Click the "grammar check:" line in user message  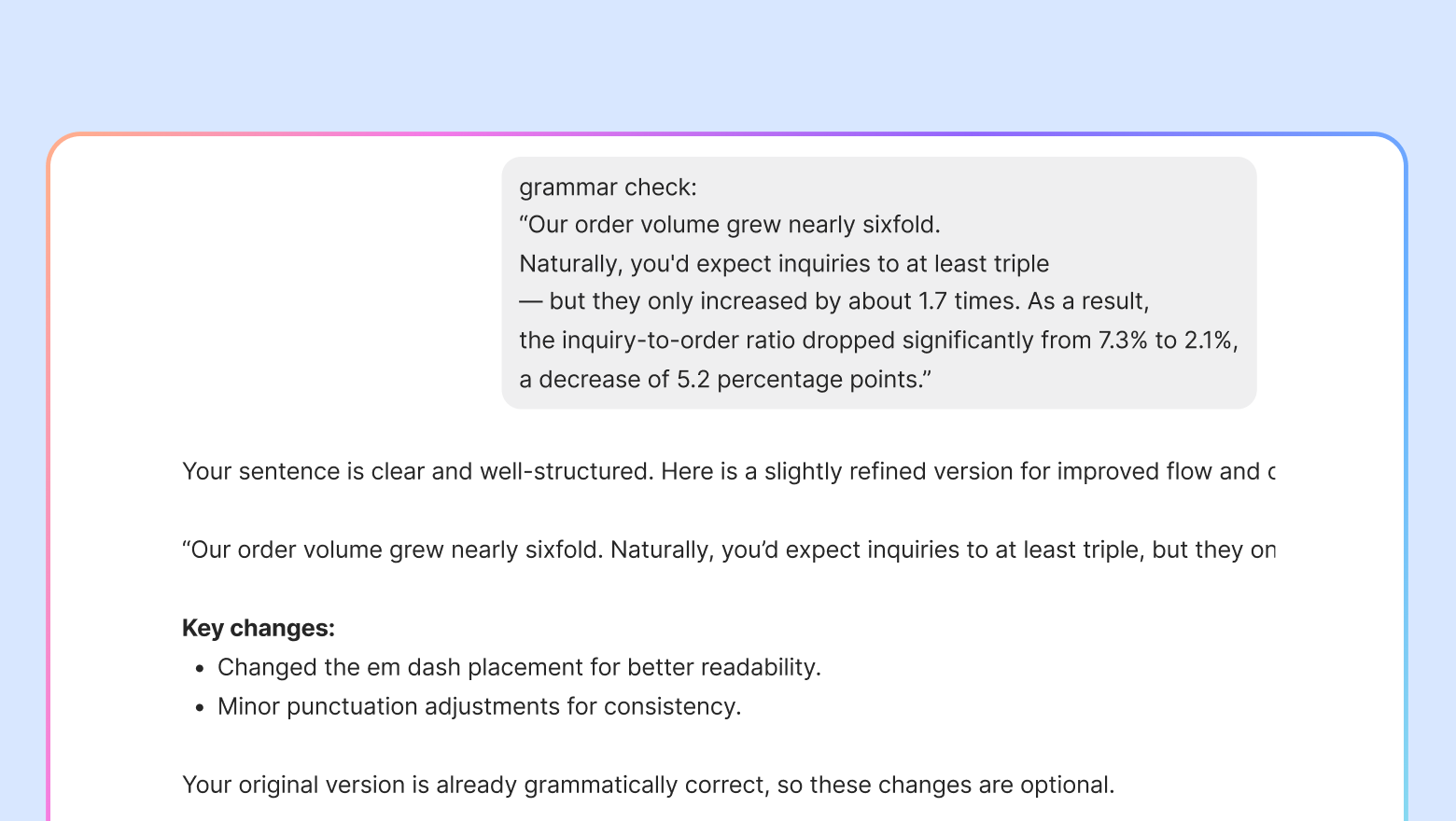[608, 188]
